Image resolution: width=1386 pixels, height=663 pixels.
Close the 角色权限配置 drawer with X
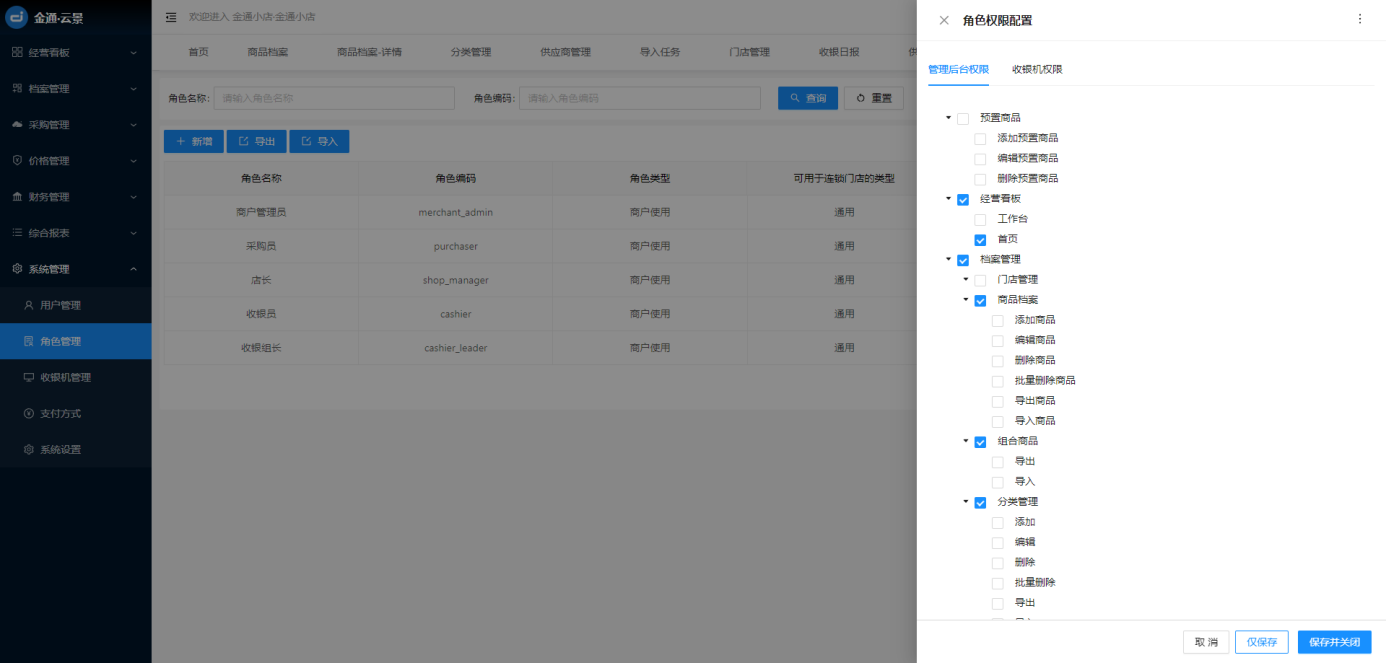[944, 20]
